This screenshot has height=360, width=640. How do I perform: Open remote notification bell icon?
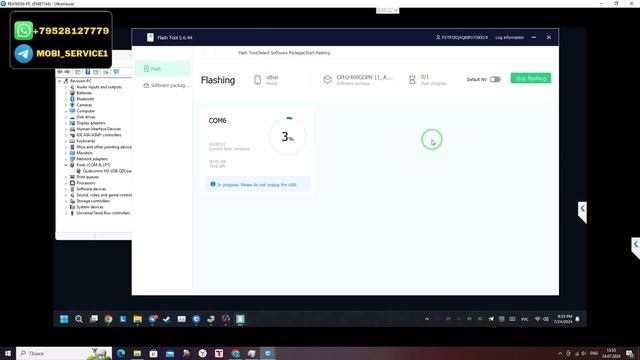[578, 319]
